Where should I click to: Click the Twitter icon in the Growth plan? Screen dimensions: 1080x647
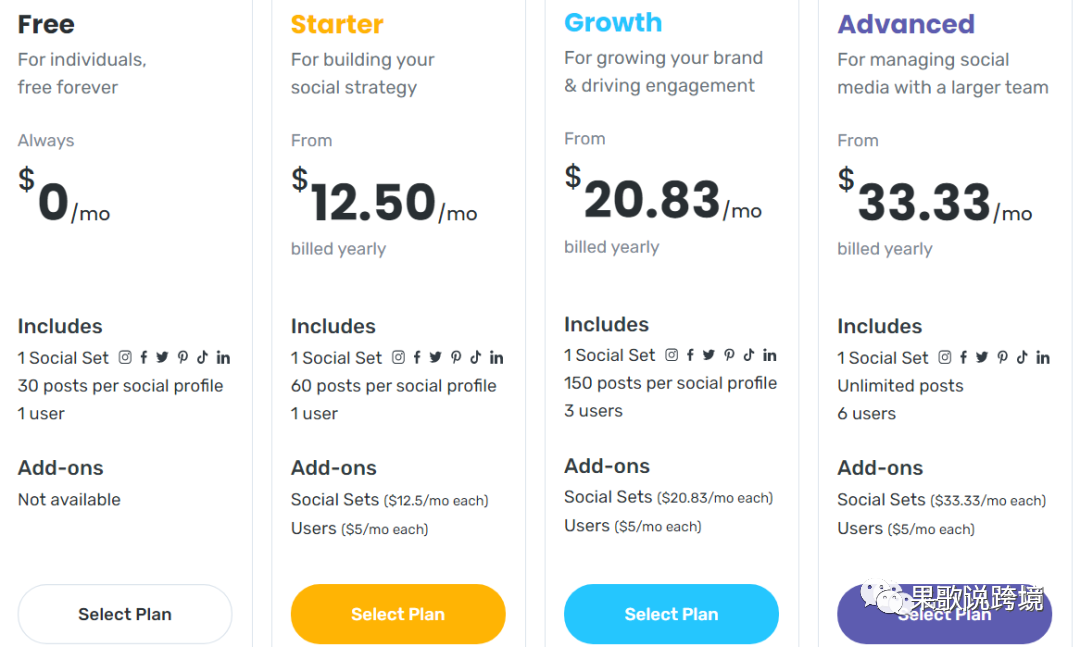point(709,355)
